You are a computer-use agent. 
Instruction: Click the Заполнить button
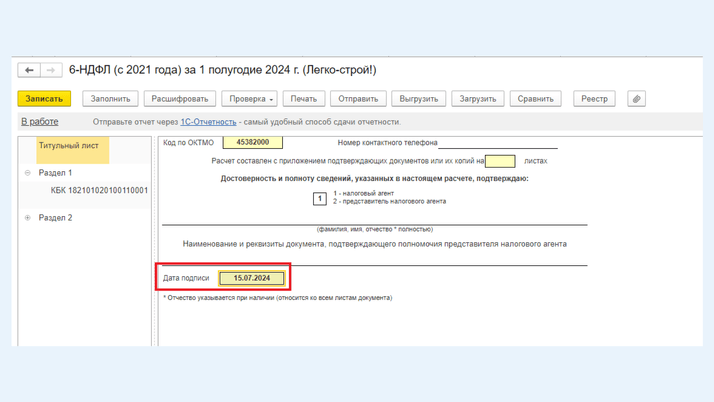coord(110,99)
